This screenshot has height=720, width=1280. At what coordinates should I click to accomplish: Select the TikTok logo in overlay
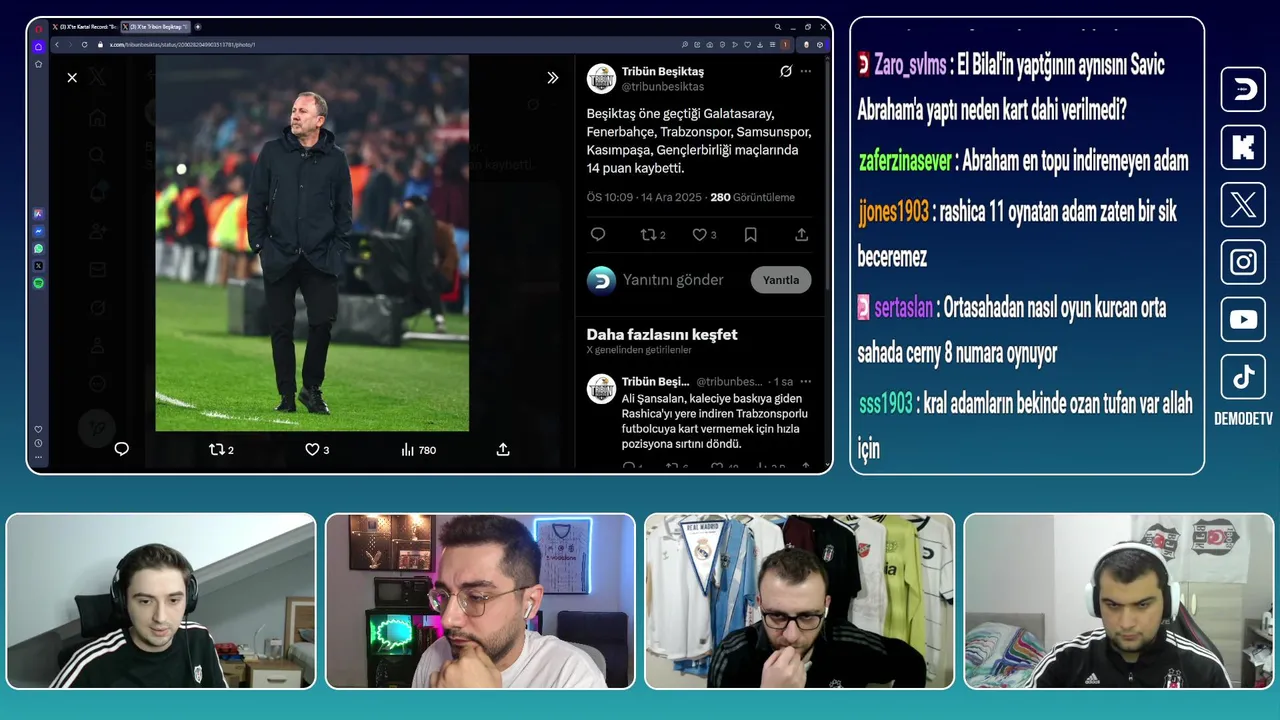[1243, 377]
